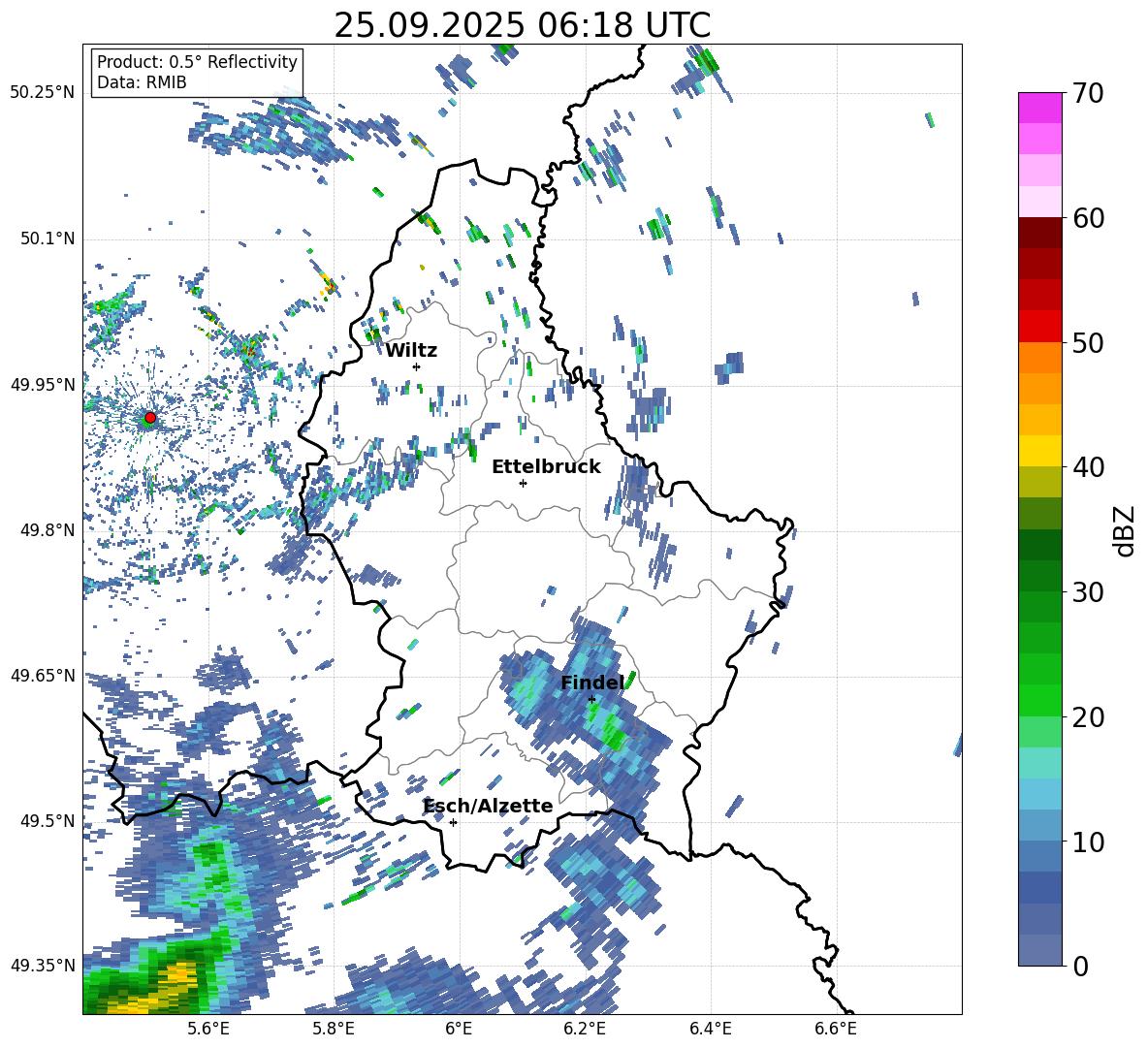Viewport: 1148px width, 1048px height.
Task: Click the 0 dBZ colorbar label
Action: point(1080,966)
